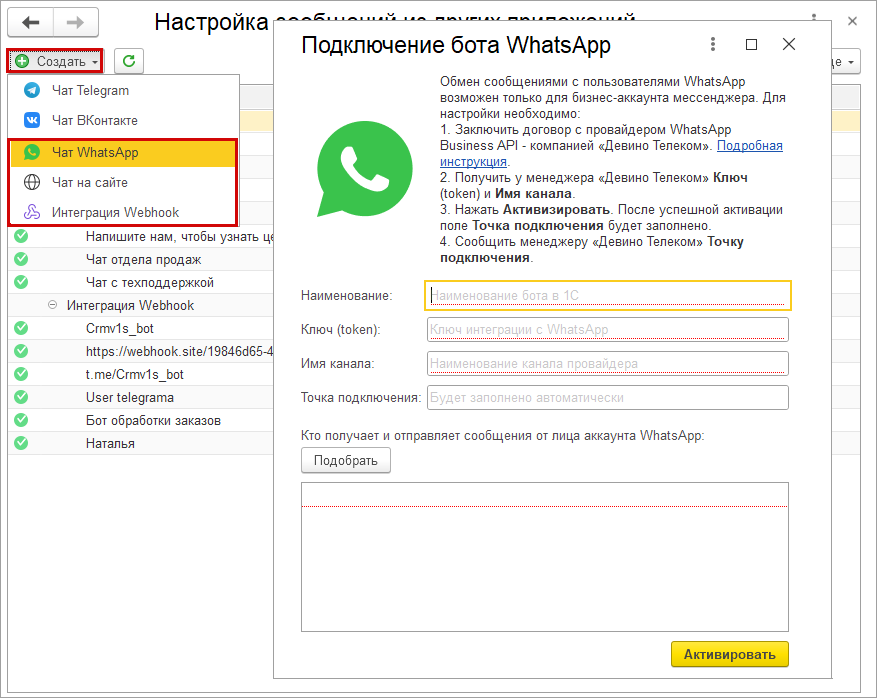Select row User telegrama
Screen dimensions: 877x698
point(140,397)
